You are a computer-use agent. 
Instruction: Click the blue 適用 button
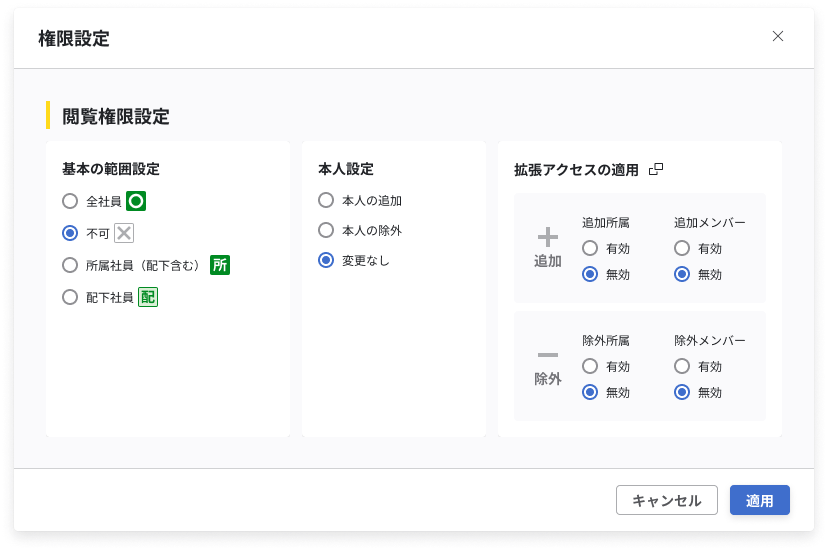point(759,500)
